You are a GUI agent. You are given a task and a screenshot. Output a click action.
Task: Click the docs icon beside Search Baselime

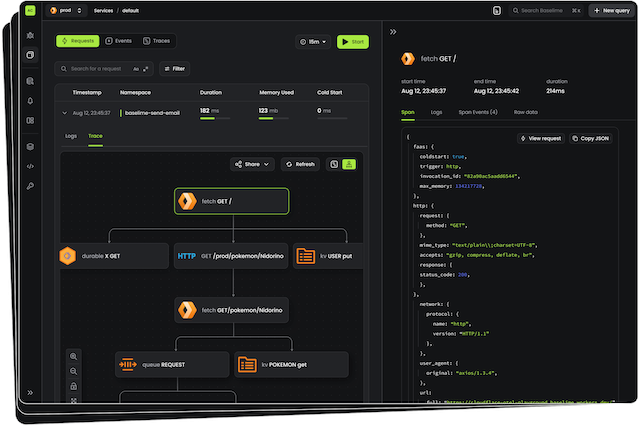pos(496,11)
